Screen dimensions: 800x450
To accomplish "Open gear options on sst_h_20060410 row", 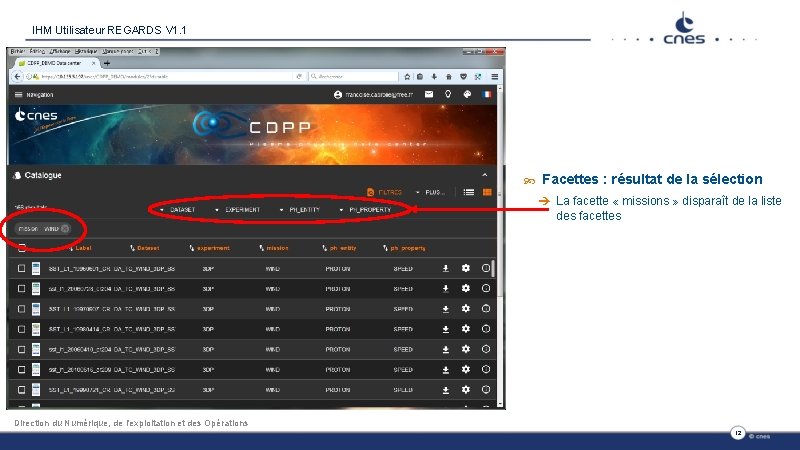I will 466,349.
